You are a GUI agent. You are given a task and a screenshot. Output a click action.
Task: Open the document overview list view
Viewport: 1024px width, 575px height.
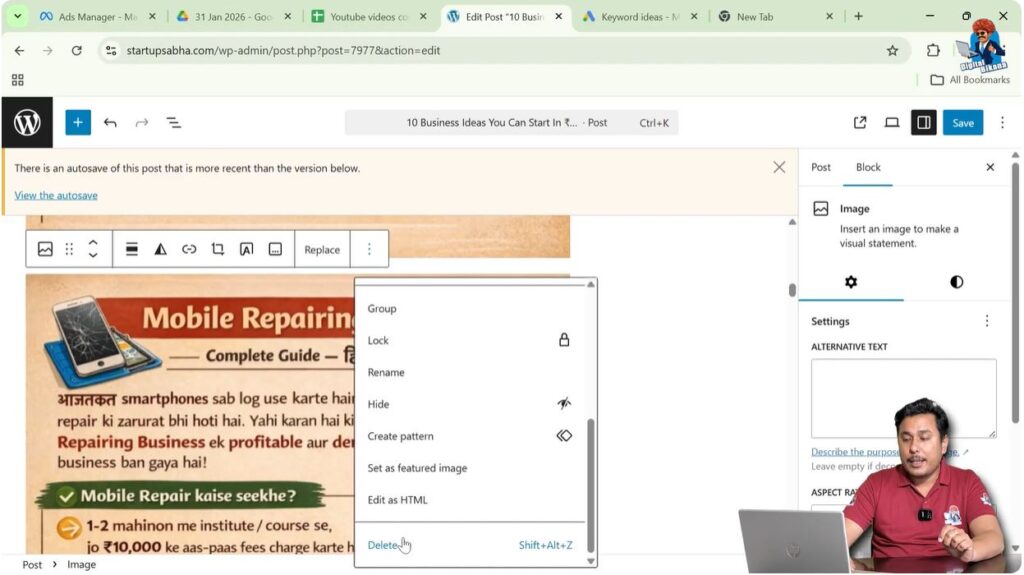(174, 122)
